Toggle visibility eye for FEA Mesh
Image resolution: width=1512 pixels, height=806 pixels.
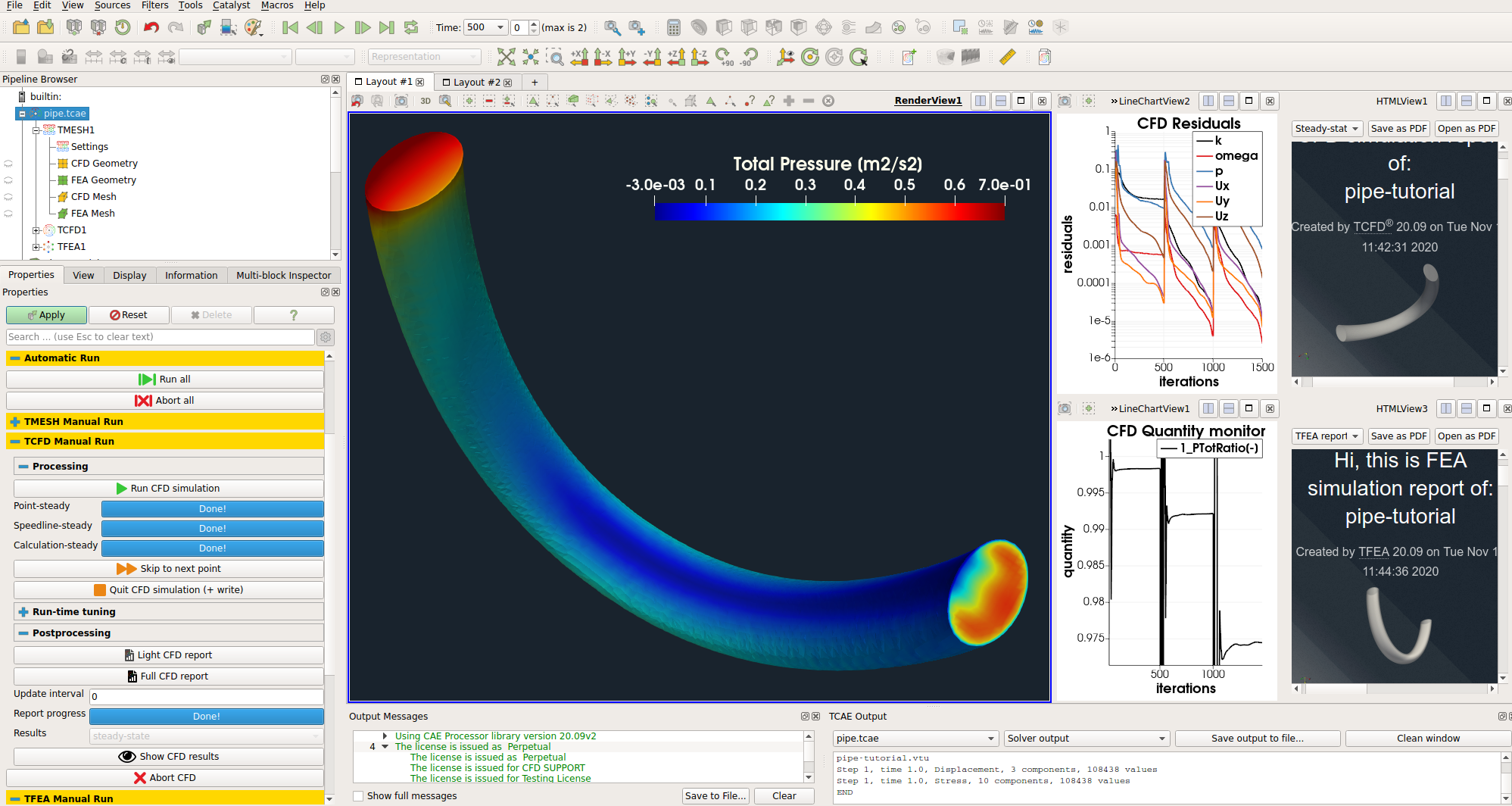8,214
